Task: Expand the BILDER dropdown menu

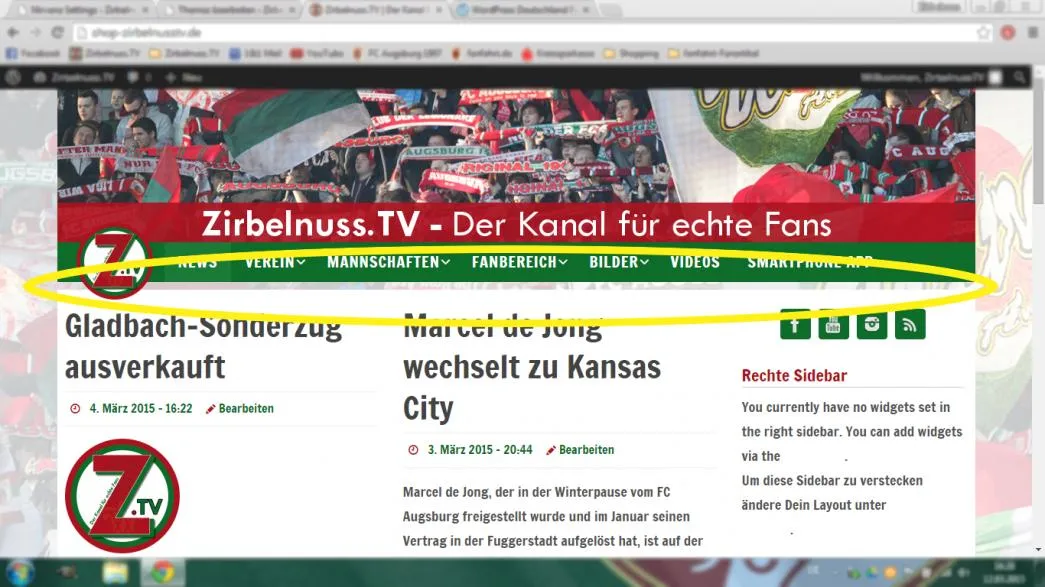Action: tap(618, 263)
